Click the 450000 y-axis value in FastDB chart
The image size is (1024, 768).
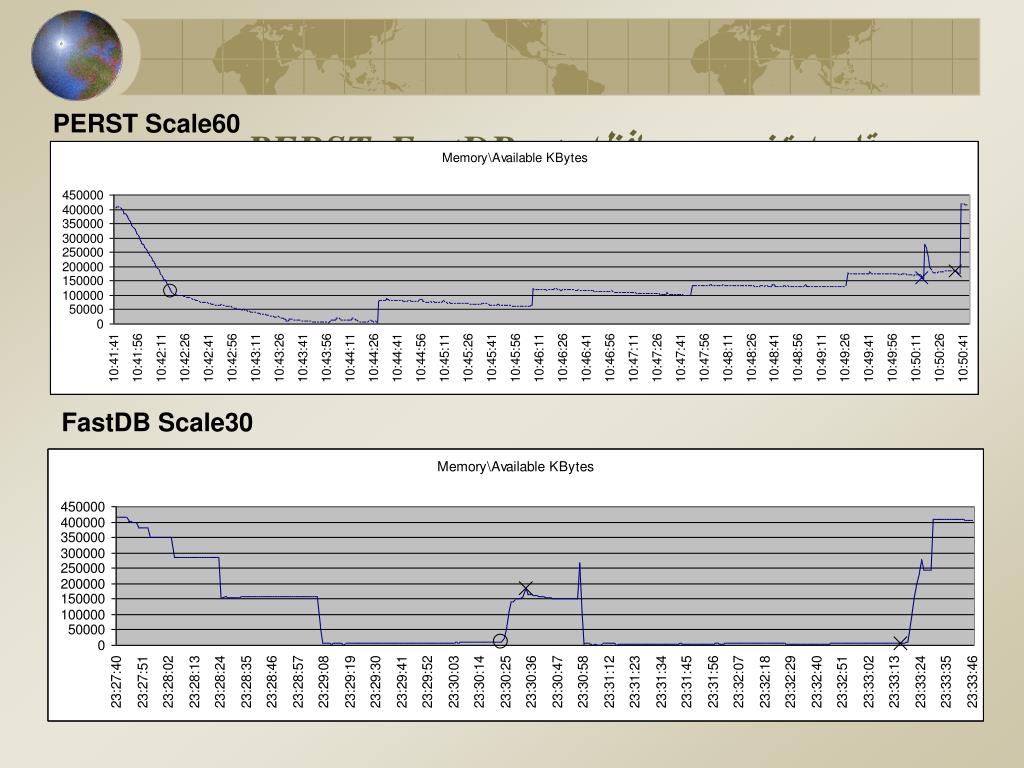point(83,507)
